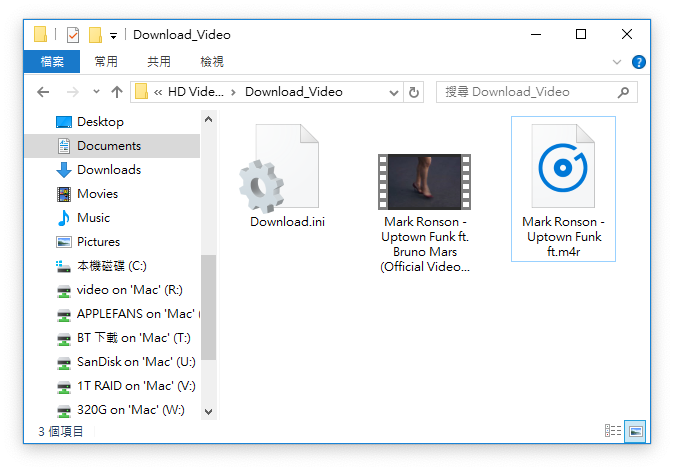The image size is (674, 471).
Task: Select Downloads in navigation pane
Action: pos(113,170)
